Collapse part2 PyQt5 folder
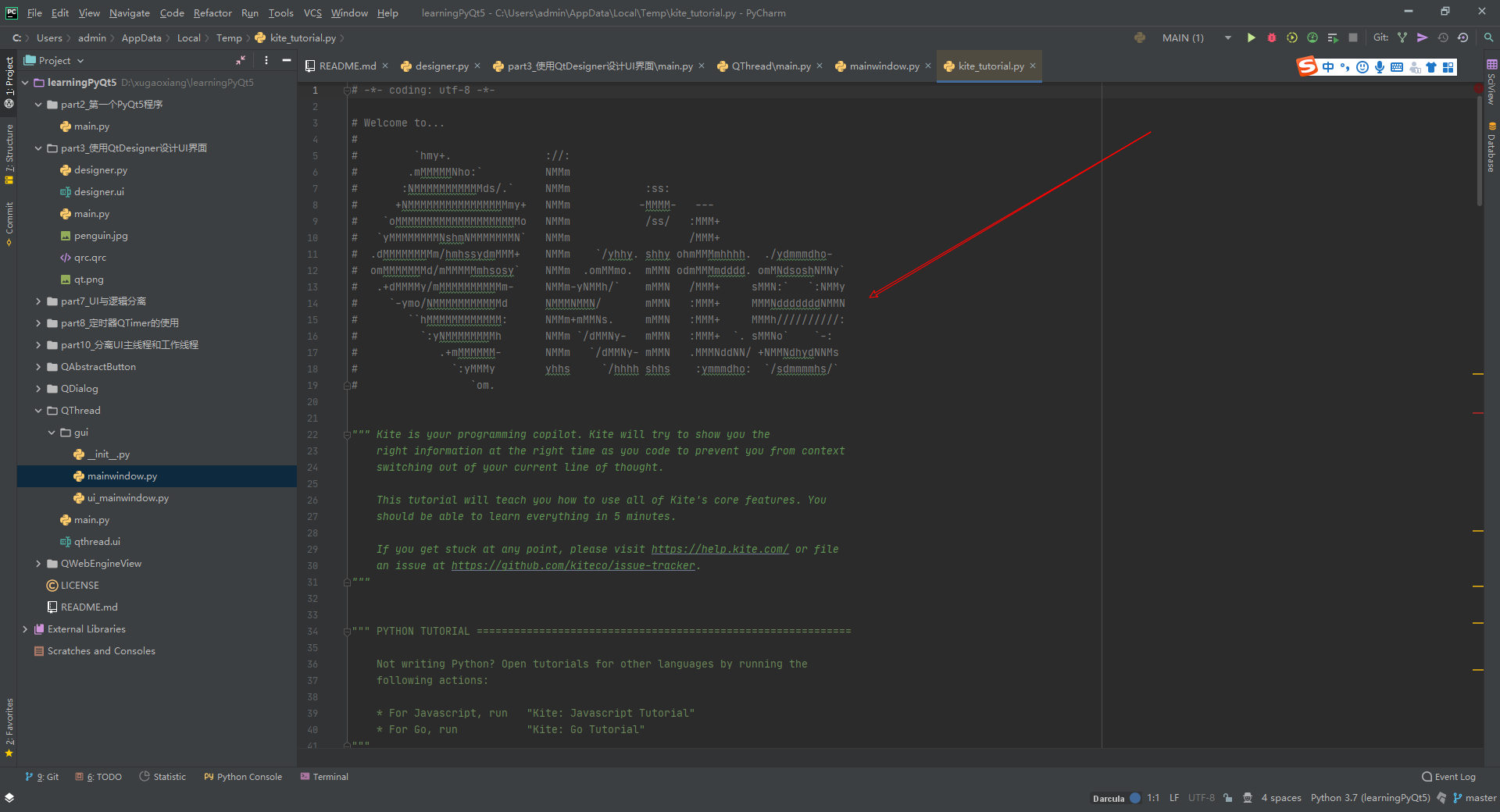The image size is (1500, 812). tap(38, 104)
